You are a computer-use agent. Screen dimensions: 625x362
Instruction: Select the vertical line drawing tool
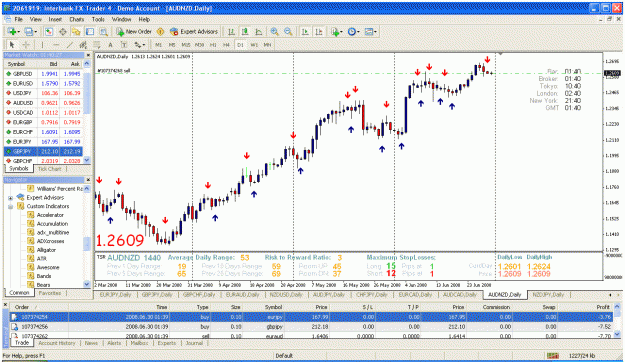tap(42, 45)
